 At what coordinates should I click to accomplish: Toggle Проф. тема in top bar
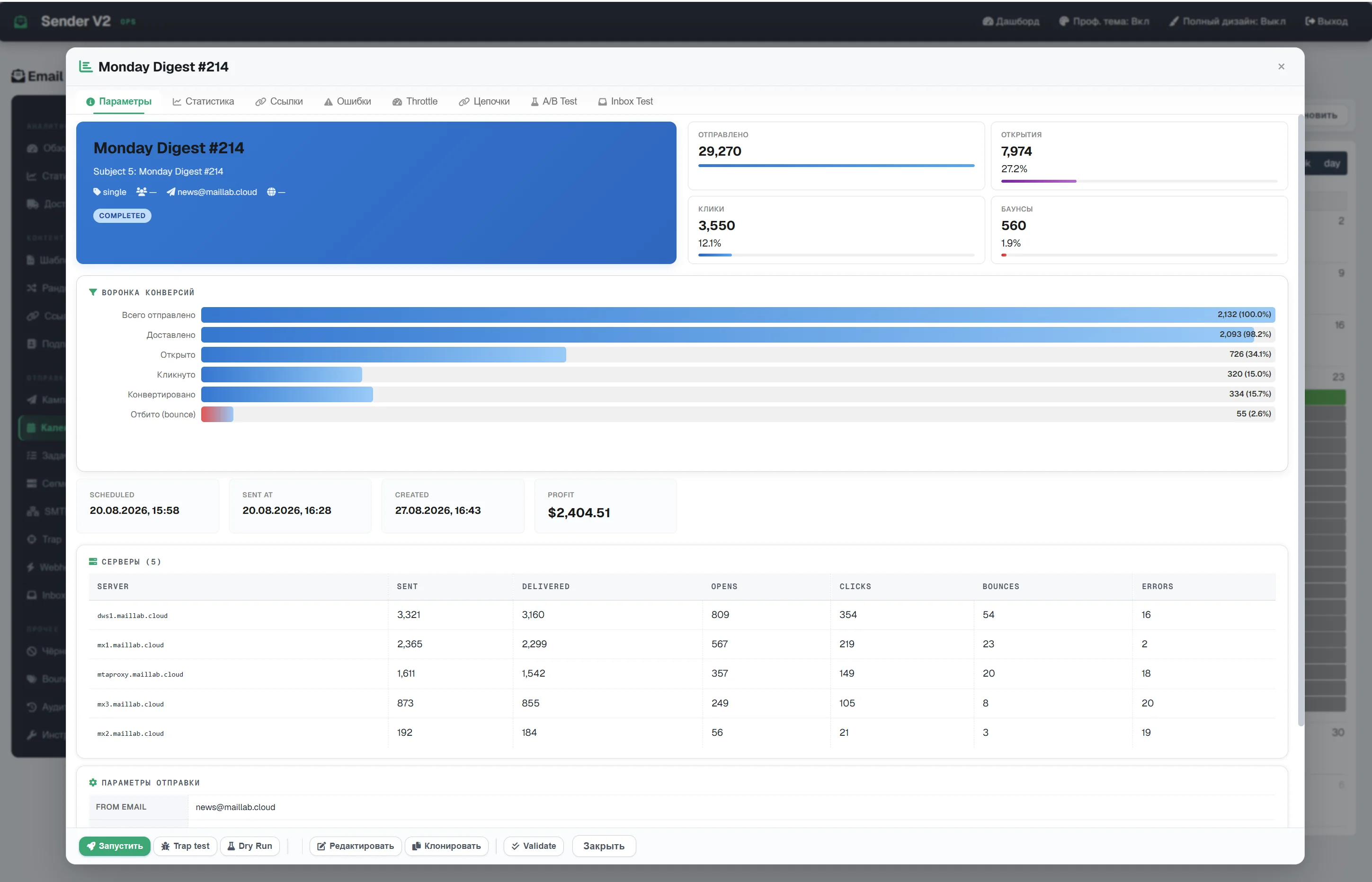pyautogui.click(x=1104, y=21)
